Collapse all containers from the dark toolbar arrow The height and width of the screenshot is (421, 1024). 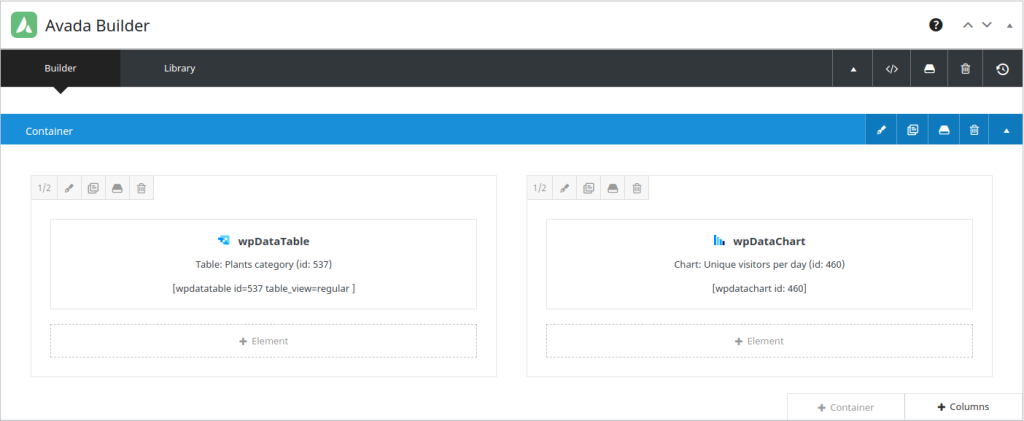(x=853, y=69)
